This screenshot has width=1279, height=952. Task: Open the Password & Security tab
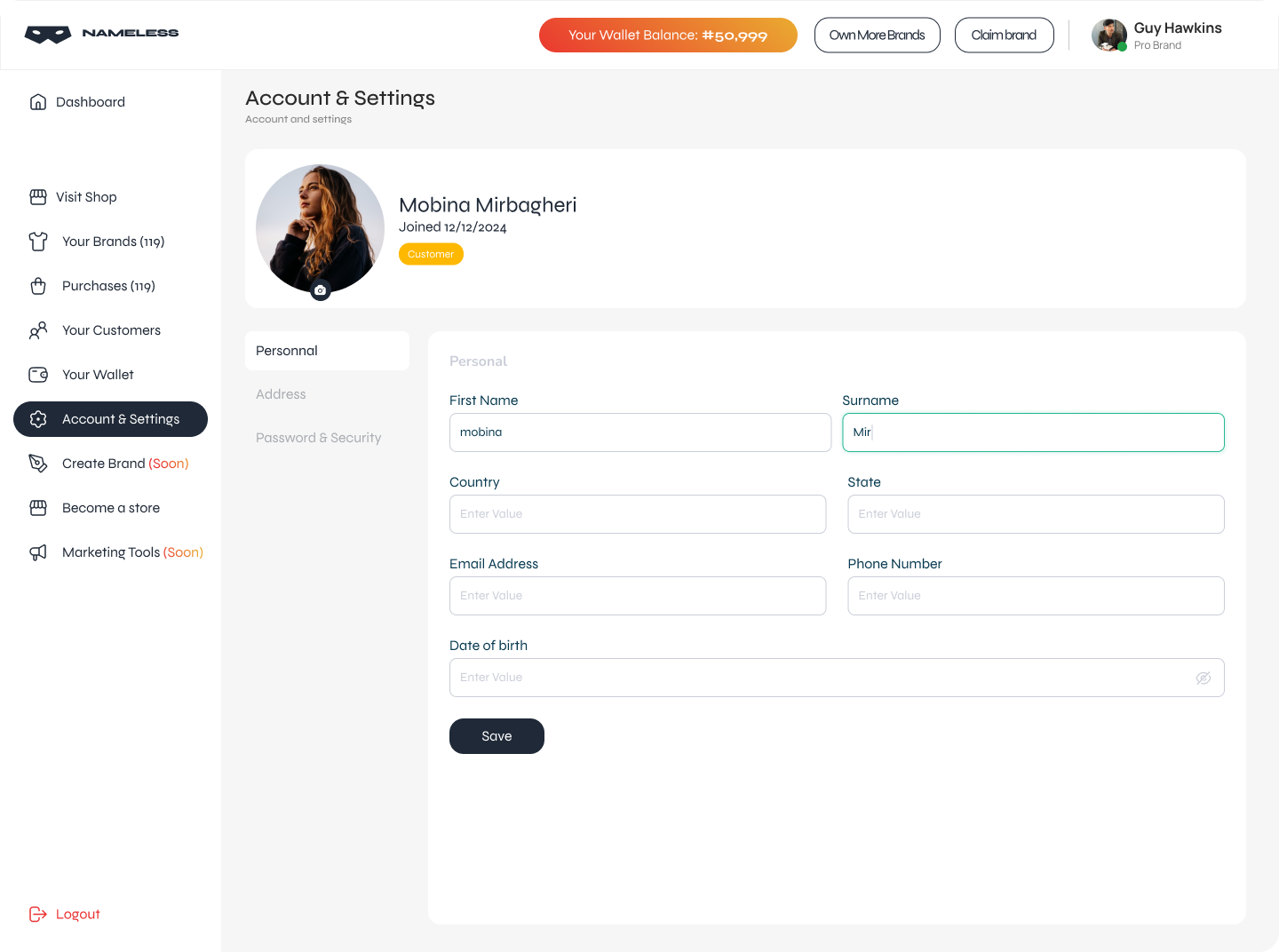318,438
